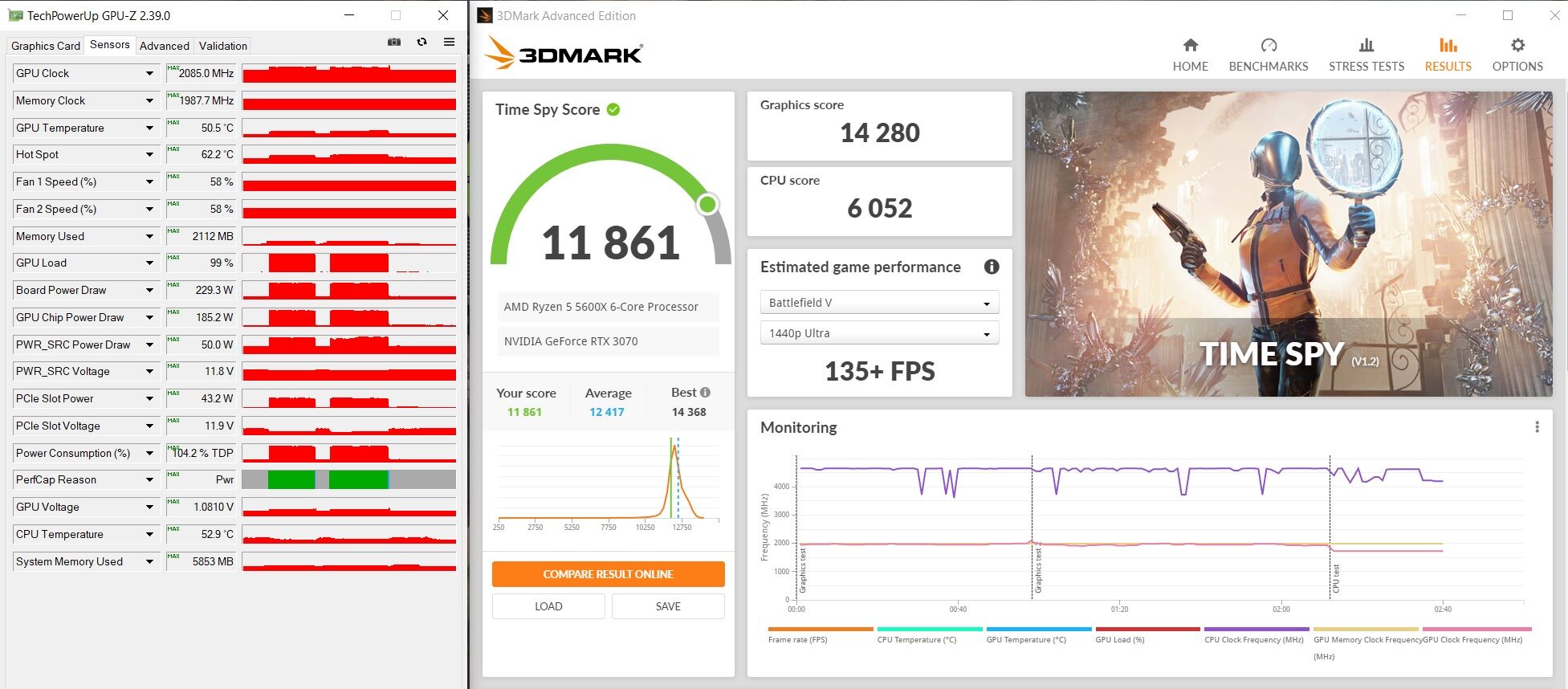Click the Time Spy score gauge indicator
Screen dimensions: 1568x689
[707, 204]
